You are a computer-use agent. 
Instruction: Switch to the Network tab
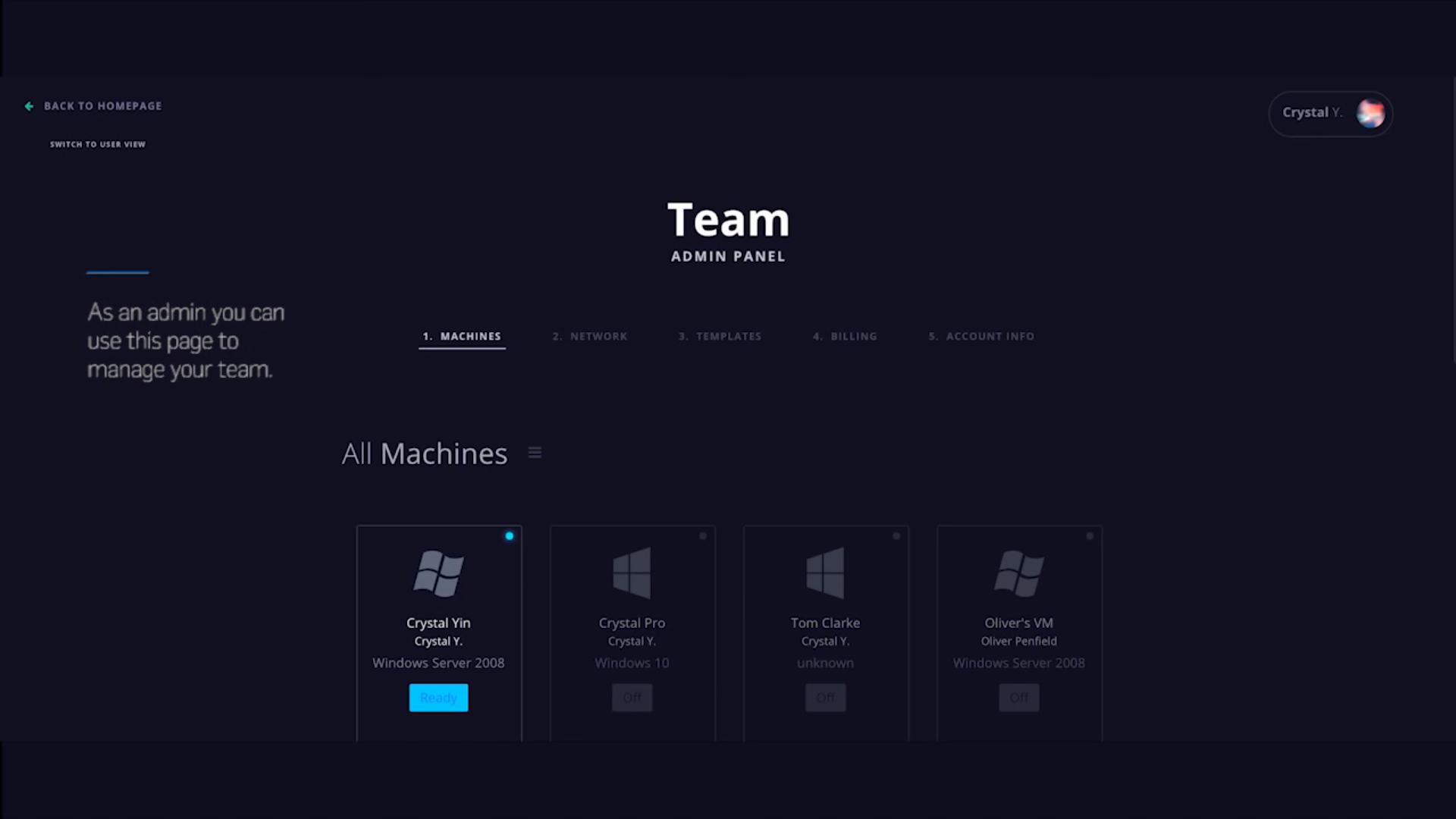[x=590, y=336]
